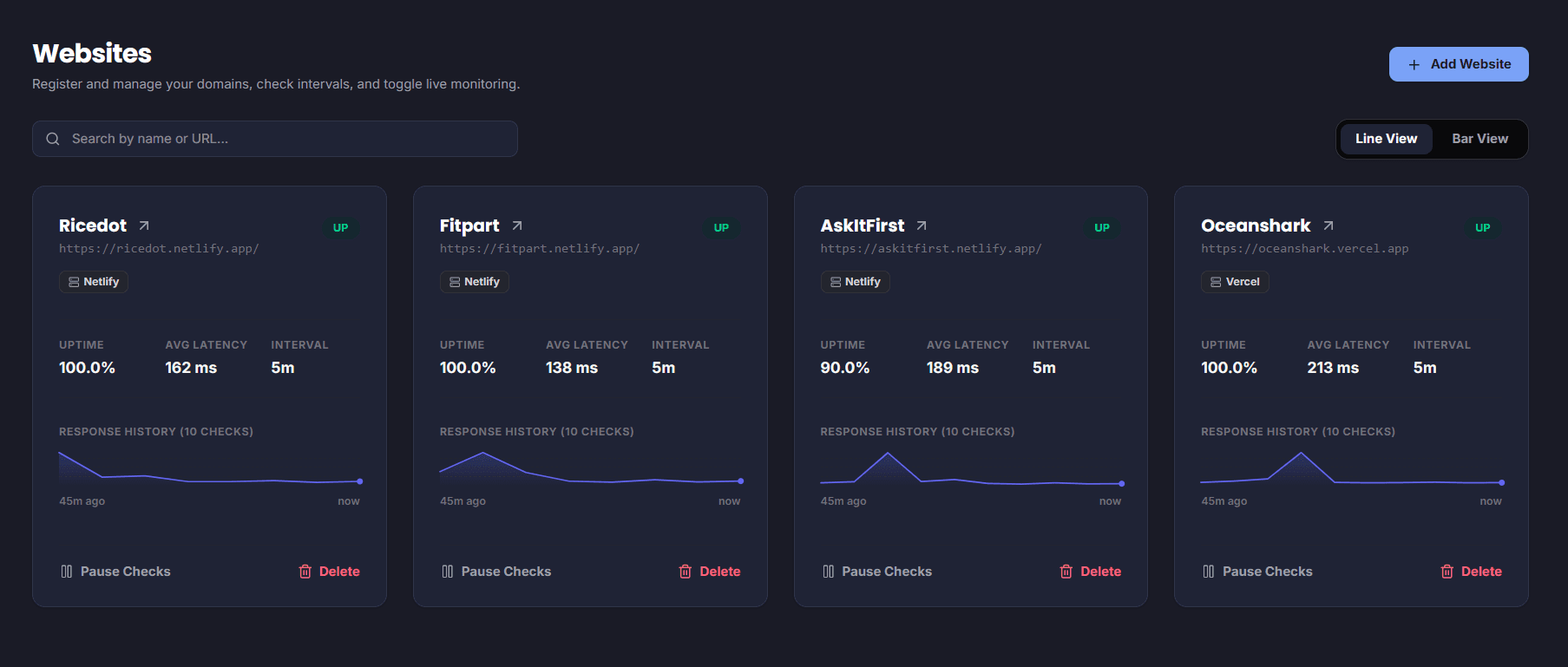Viewport: 1568px width, 667px height.
Task: Switch to Bar View
Action: tap(1479, 139)
